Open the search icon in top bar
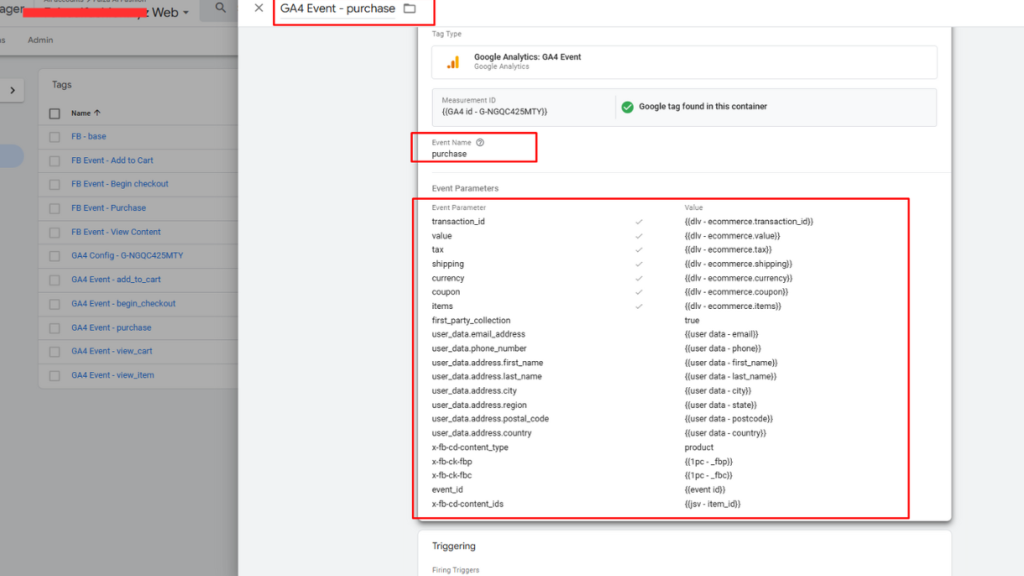 point(220,8)
